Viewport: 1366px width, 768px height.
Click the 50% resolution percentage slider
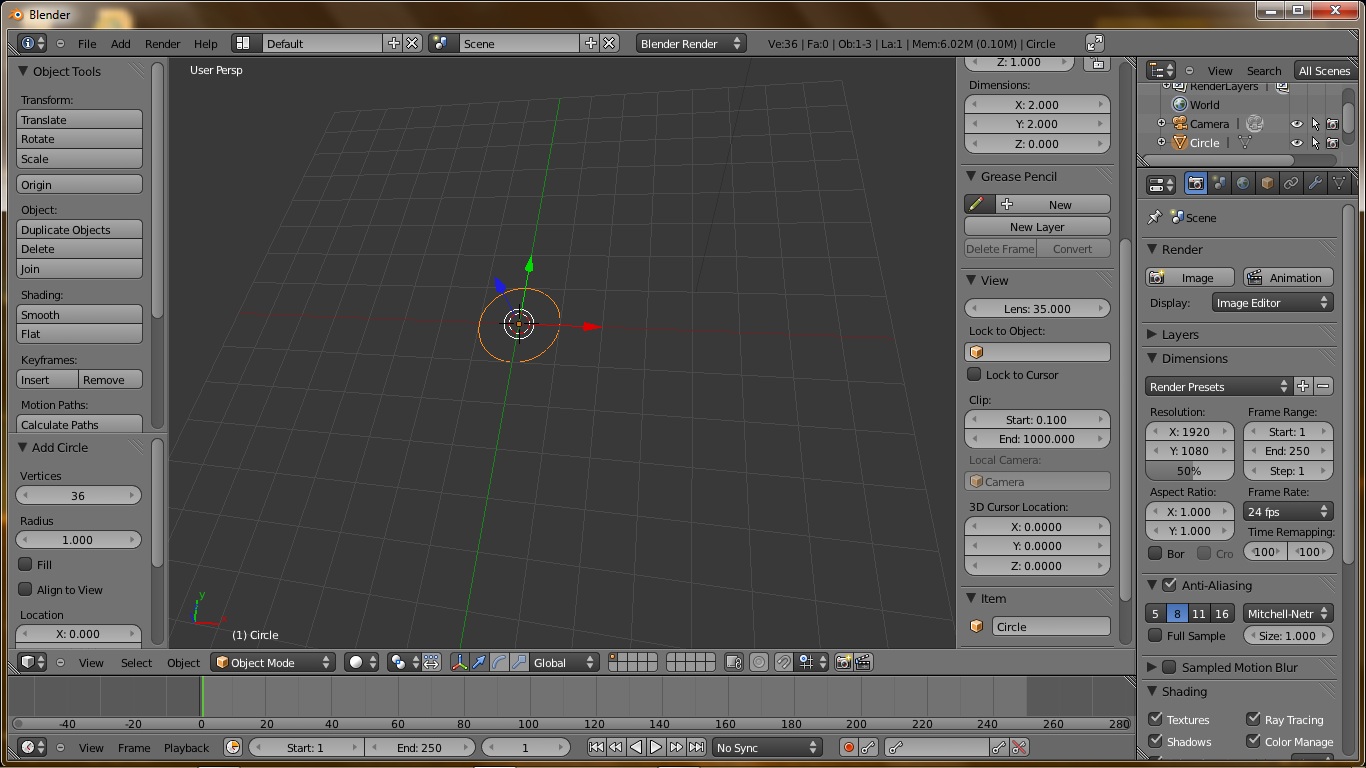[x=1189, y=470]
